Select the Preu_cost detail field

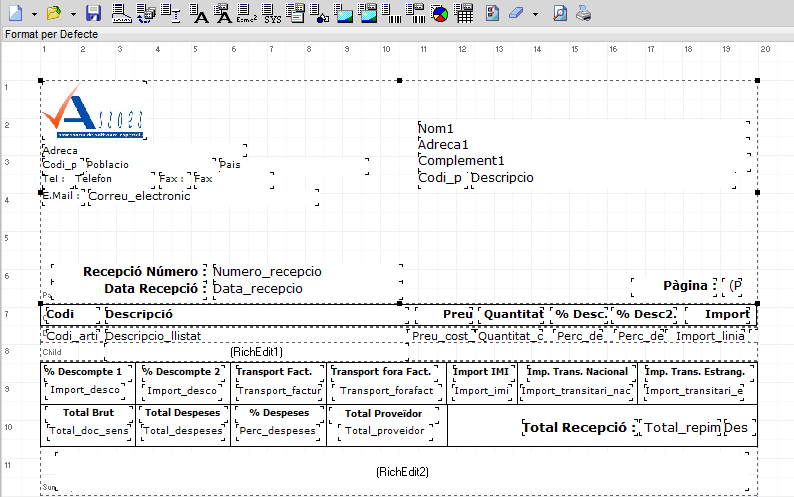(x=442, y=336)
